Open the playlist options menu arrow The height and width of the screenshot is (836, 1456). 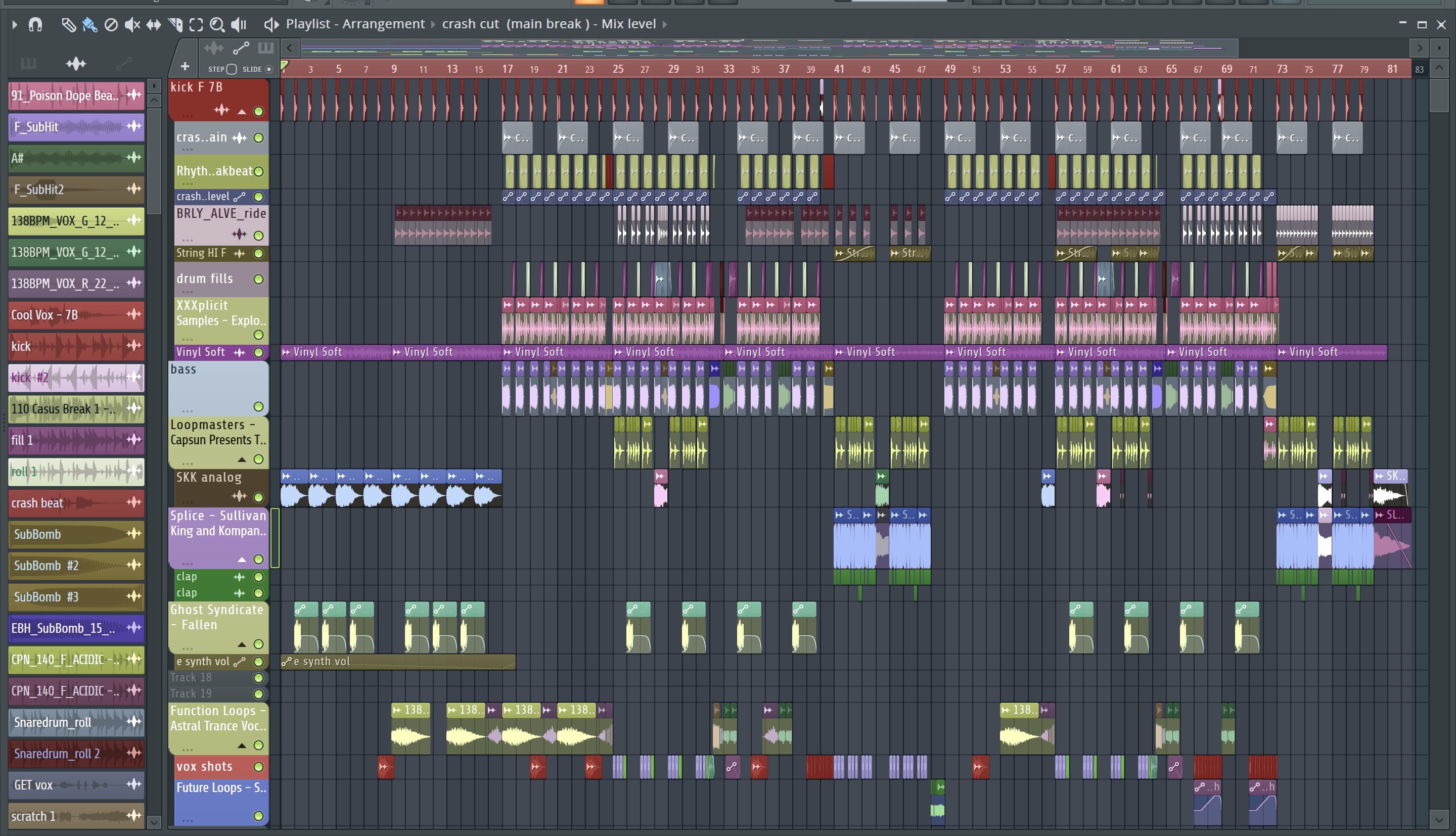point(15,24)
